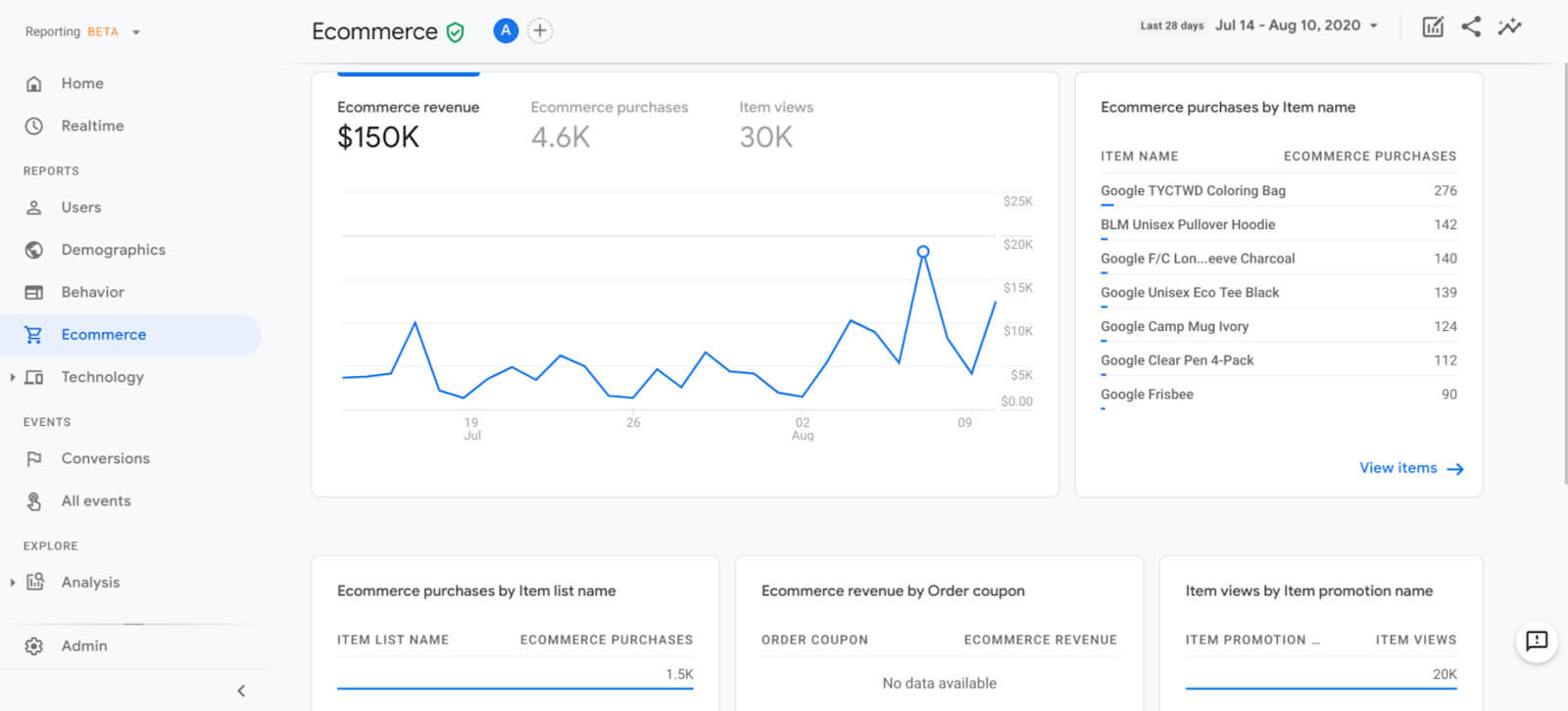Switch to Item views metric tab
The width and height of the screenshot is (1568, 711).
[x=776, y=126]
